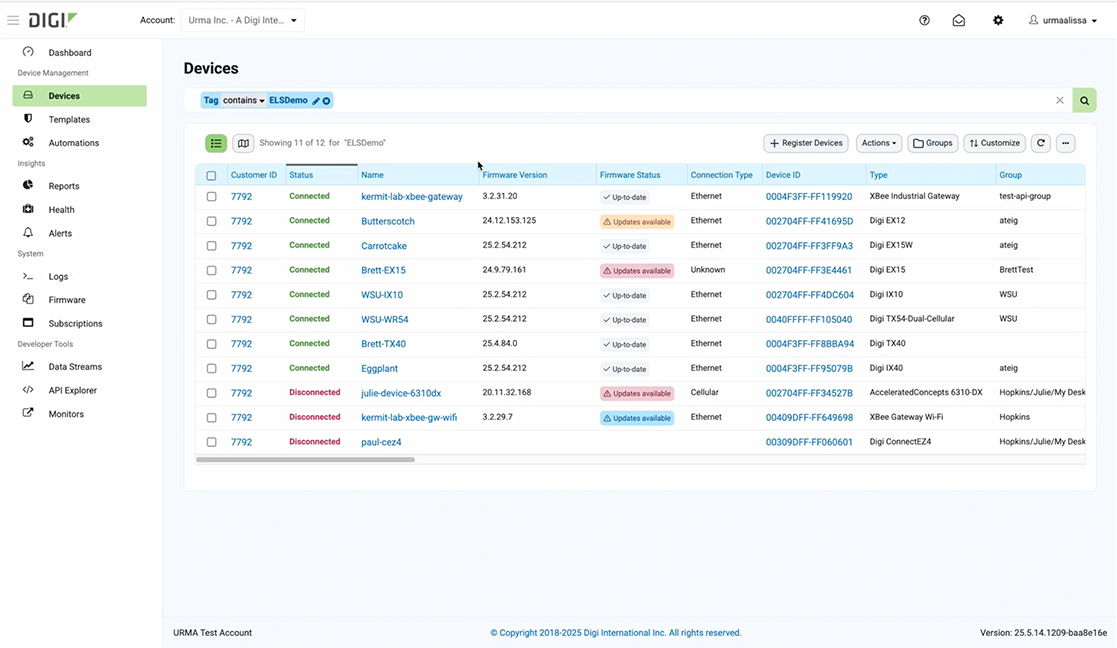Switch to map view
This screenshot has height=648, width=1117.
pyautogui.click(x=243, y=143)
